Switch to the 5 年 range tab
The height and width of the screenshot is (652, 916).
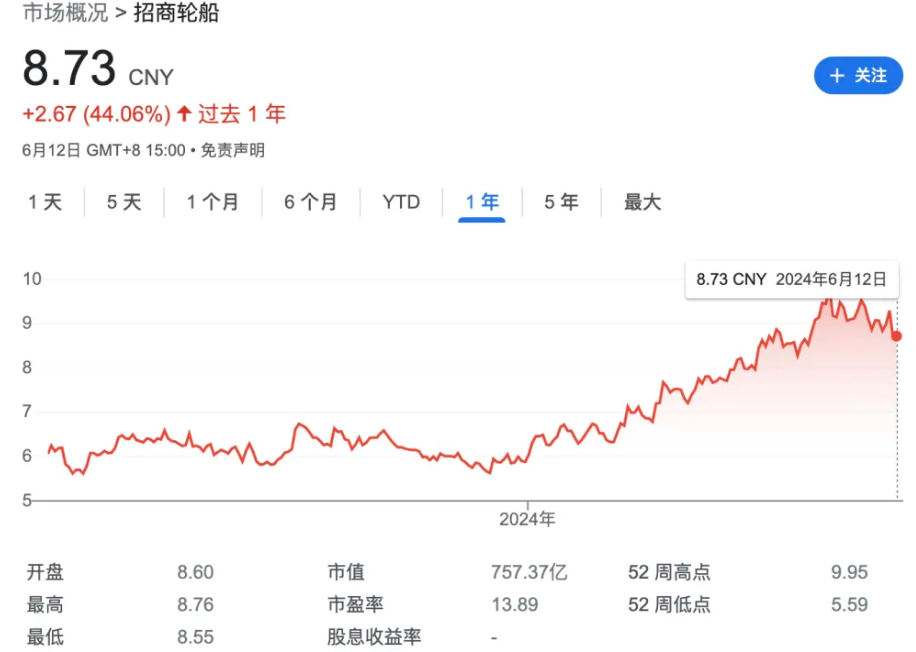click(x=561, y=202)
